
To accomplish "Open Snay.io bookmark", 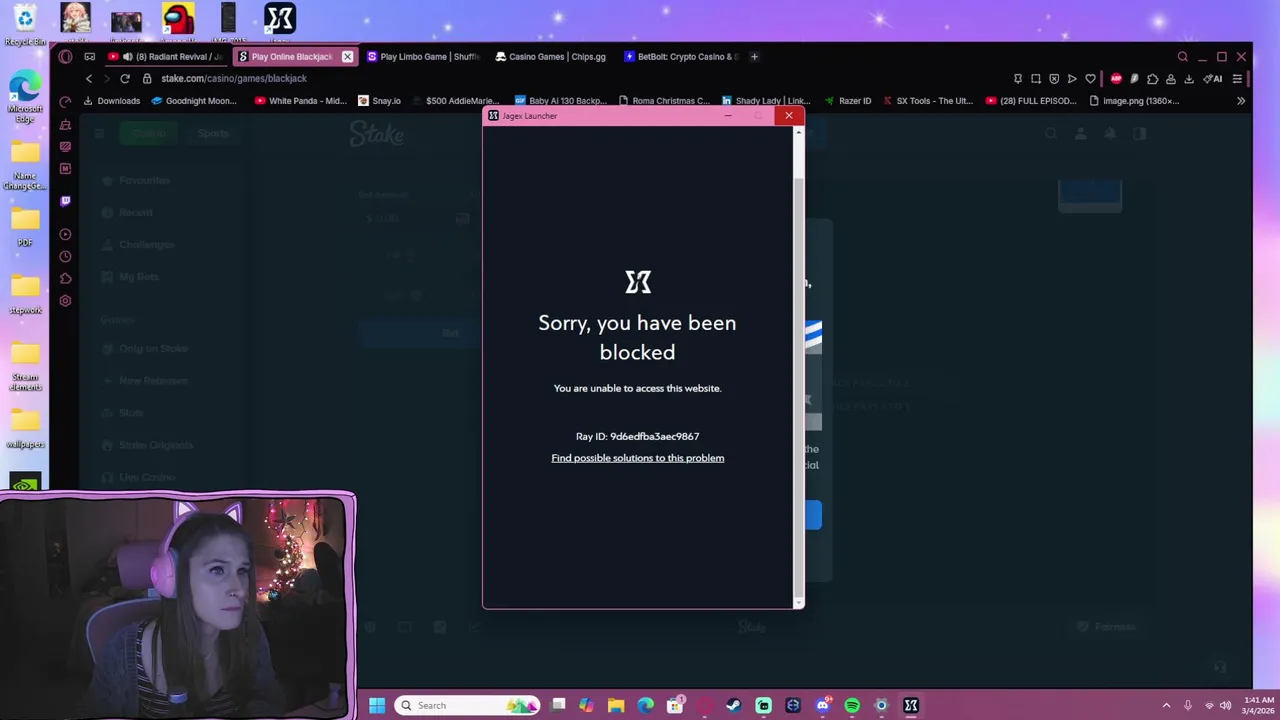I will [x=379, y=101].
